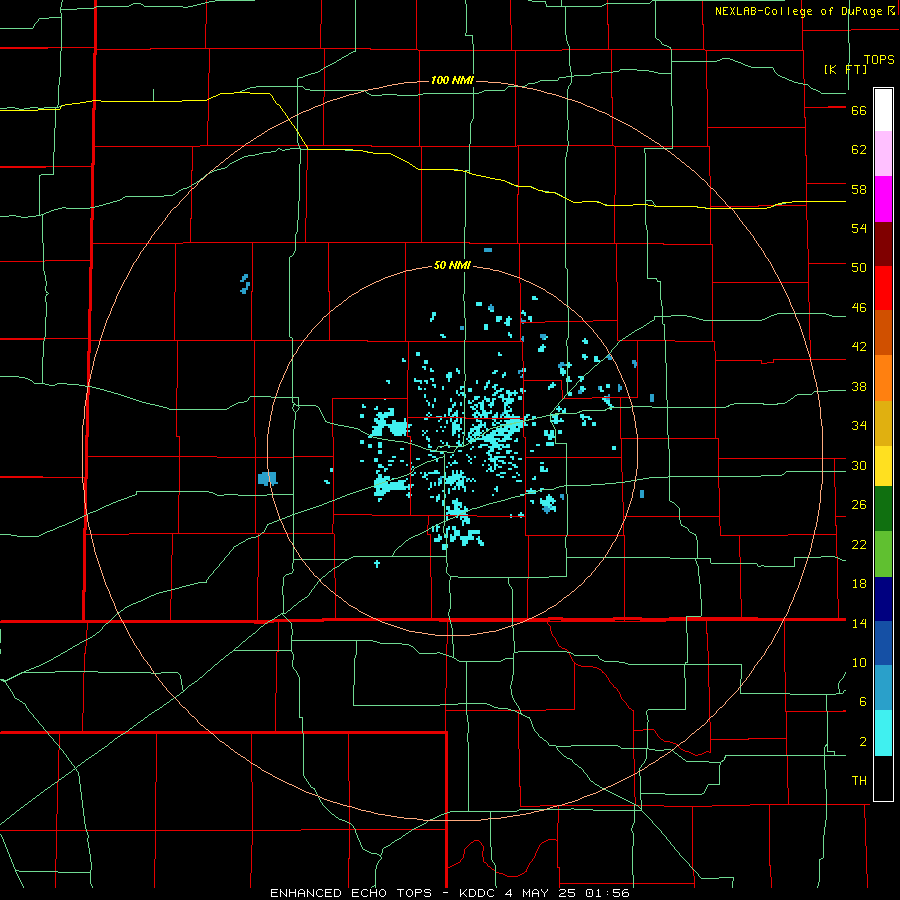900x900 pixels.
Task: Select the 22 scale label
Action: click(x=859, y=544)
